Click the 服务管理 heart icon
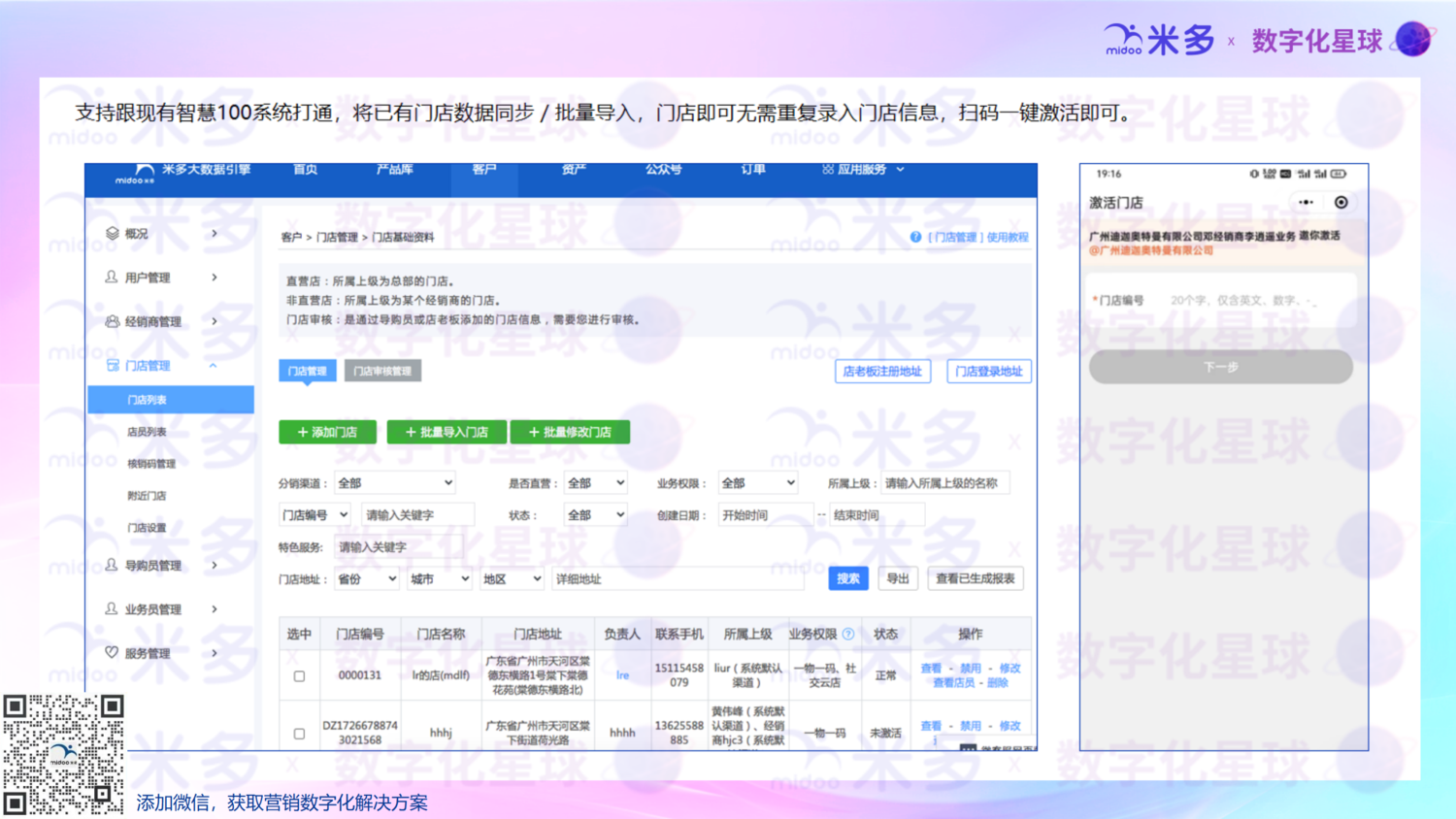This screenshot has height=819, width=1456. tap(112, 653)
